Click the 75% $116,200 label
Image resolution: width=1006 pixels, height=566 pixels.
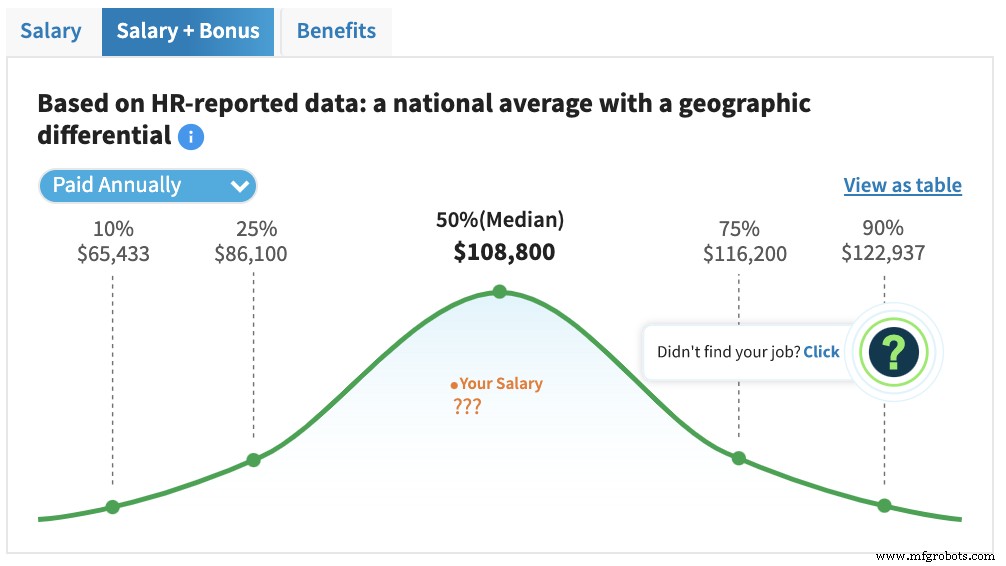point(744,242)
